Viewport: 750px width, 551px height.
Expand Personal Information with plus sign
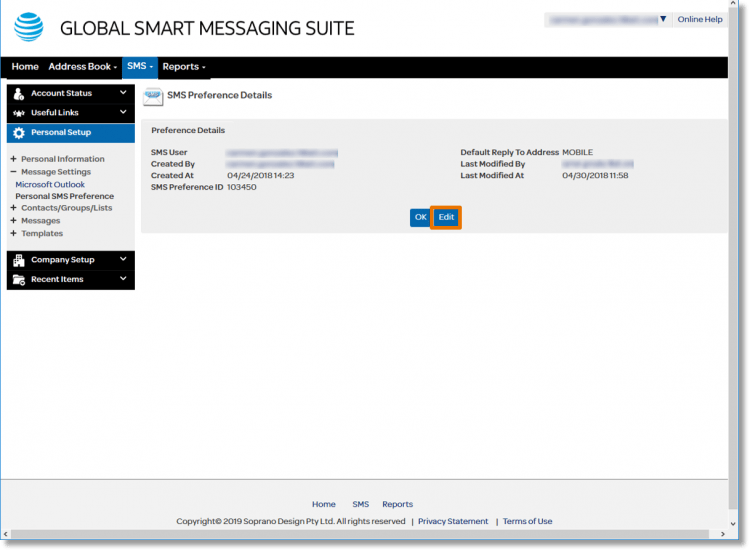pos(13,159)
